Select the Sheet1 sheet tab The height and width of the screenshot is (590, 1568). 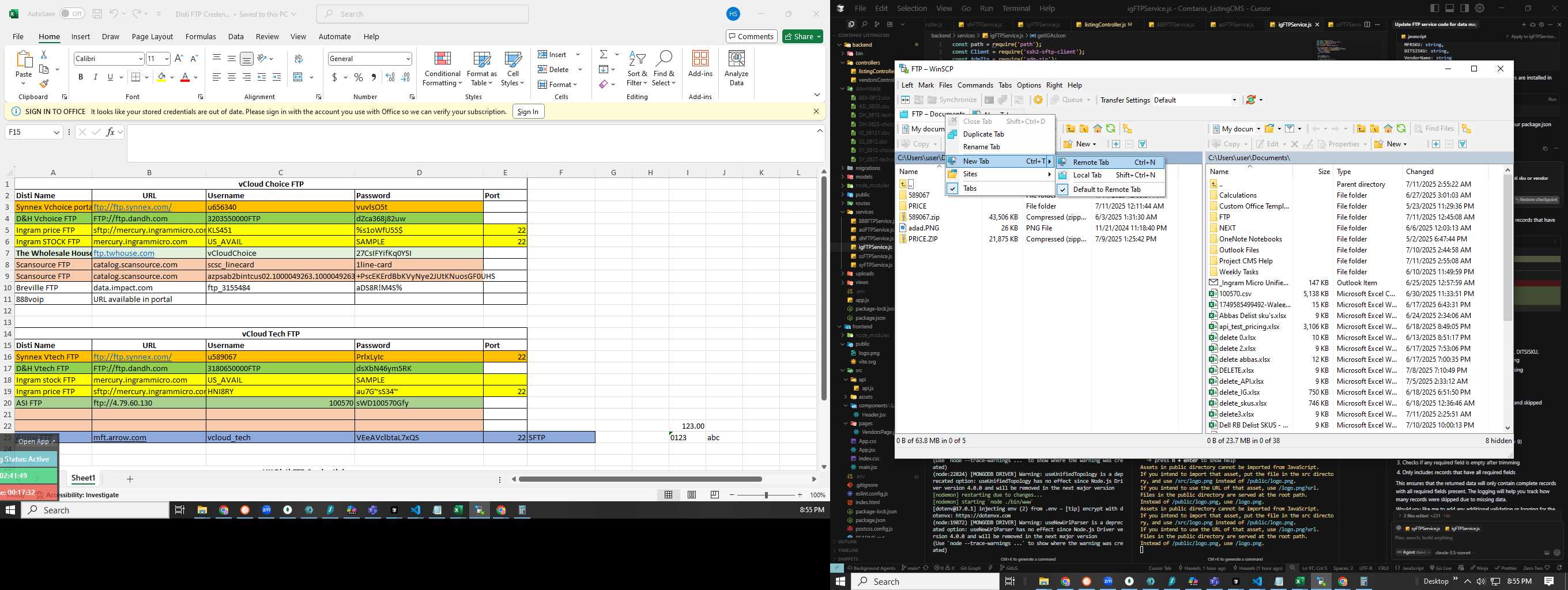(x=83, y=478)
